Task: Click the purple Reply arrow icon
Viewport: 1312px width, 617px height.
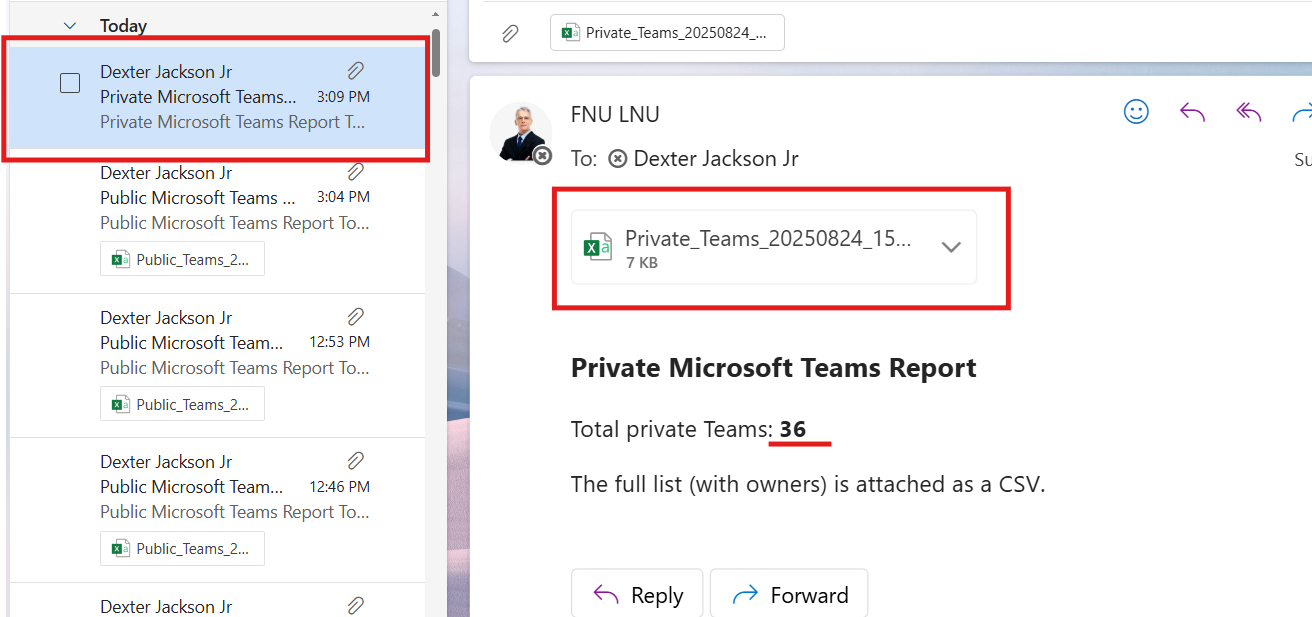Action: 1192,112
